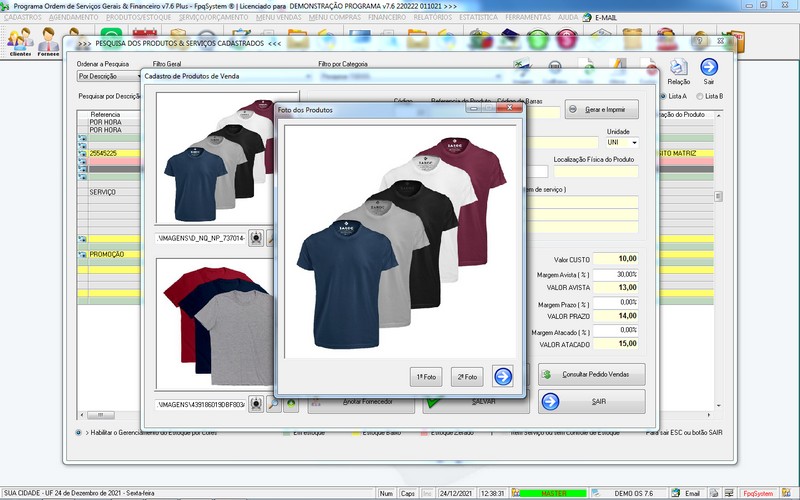Click the blue arrow in Foto dos Produtos
The height and width of the screenshot is (500, 800).
503,376
